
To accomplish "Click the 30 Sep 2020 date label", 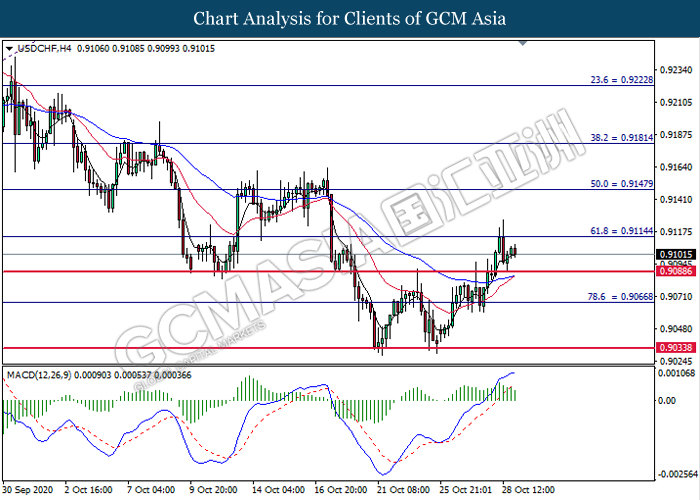I will pos(28,490).
